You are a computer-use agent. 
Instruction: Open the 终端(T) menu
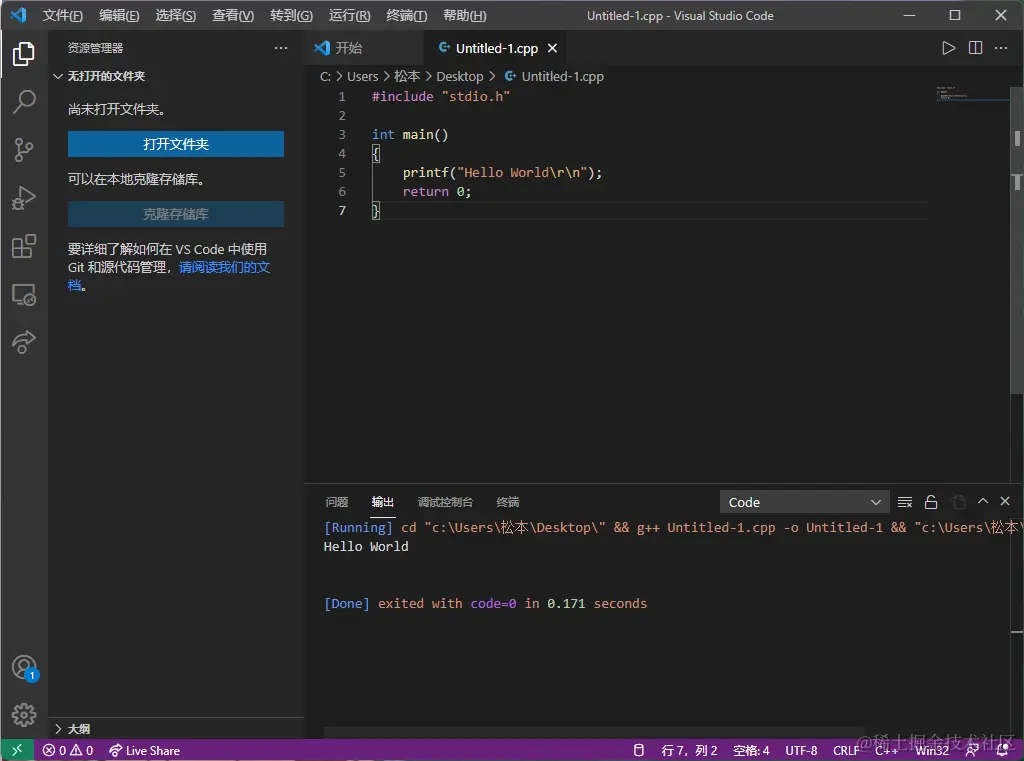point(406,16)
